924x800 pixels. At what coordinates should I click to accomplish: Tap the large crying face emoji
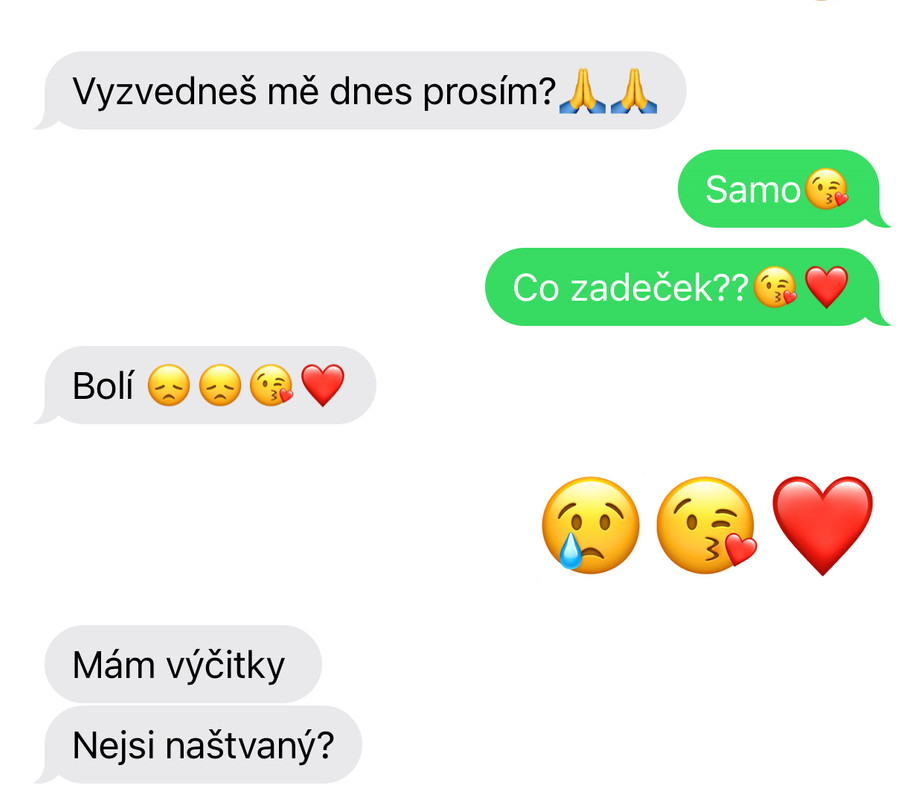pos(590,525)
